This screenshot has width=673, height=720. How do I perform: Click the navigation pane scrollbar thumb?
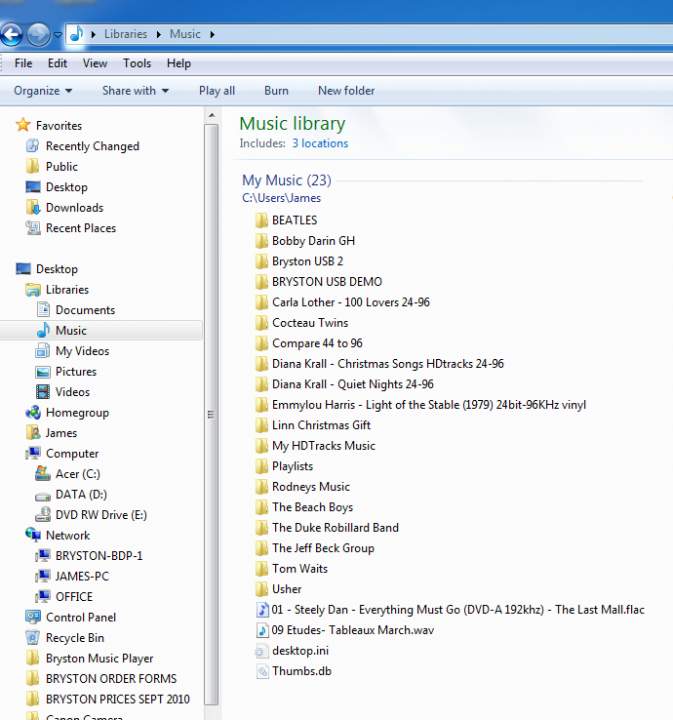tap(211, 414)
